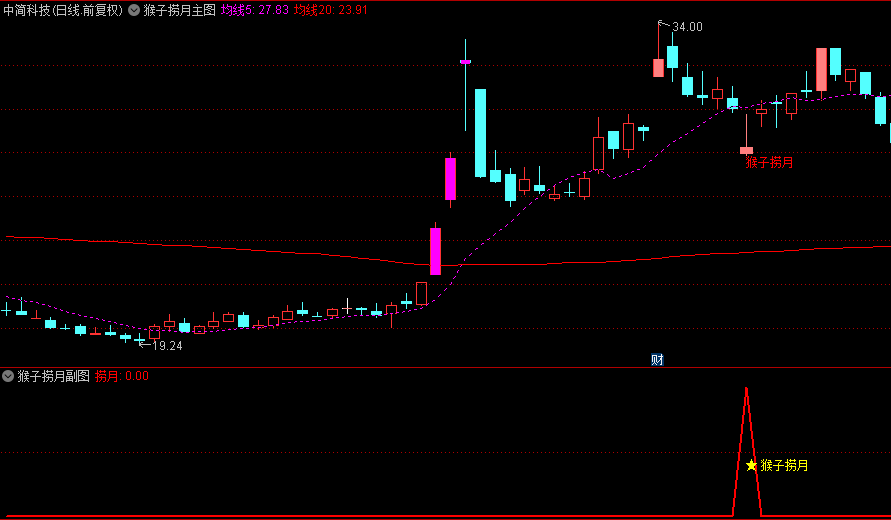This screenshot has height=520, width=891.
Task: Click the 均线5: 27.83 value
Action: point(255,10)
